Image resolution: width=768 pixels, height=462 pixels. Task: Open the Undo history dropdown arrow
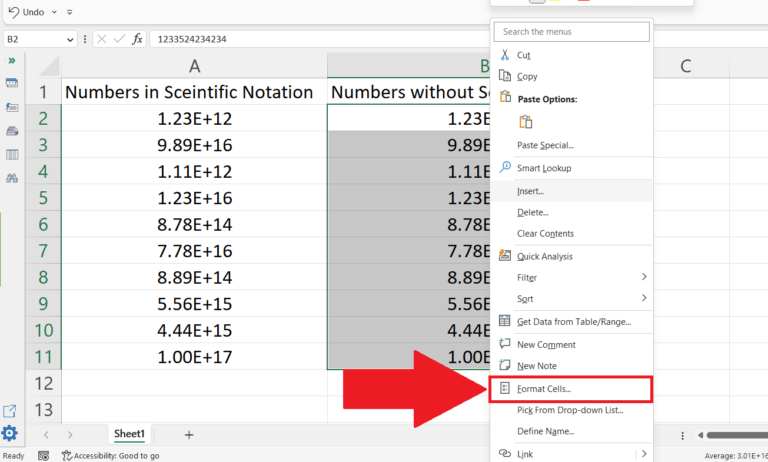point(54,12)
